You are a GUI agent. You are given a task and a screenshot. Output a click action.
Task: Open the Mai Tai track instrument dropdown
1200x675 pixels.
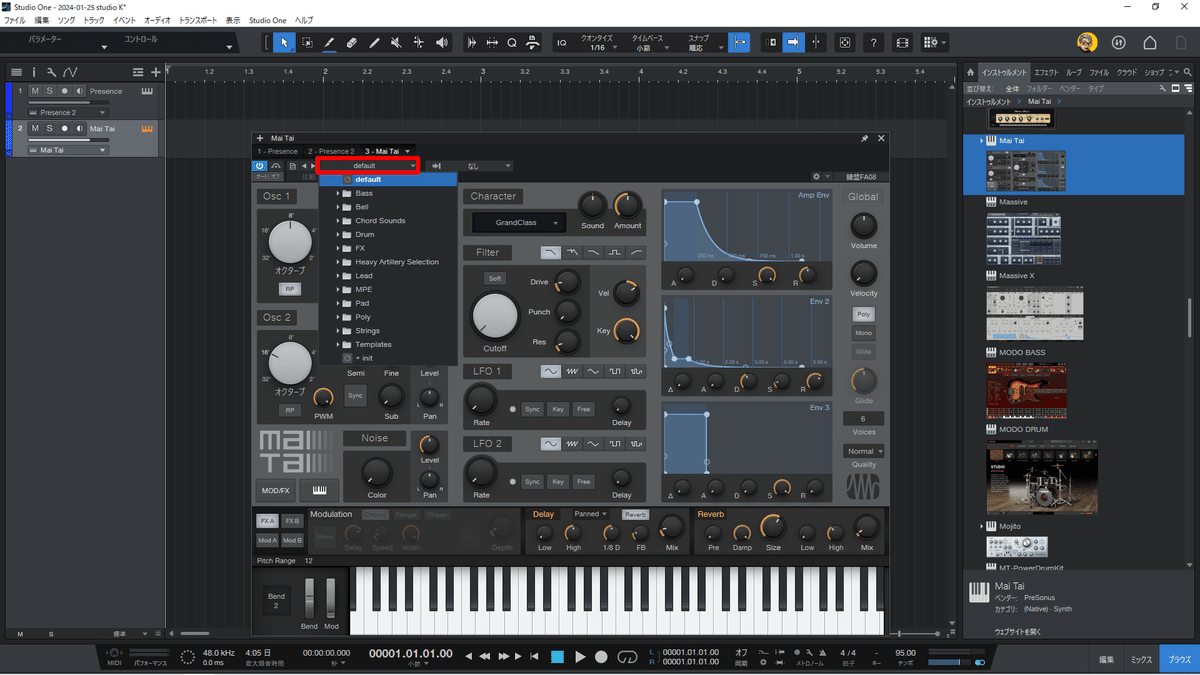click(68, 150)
